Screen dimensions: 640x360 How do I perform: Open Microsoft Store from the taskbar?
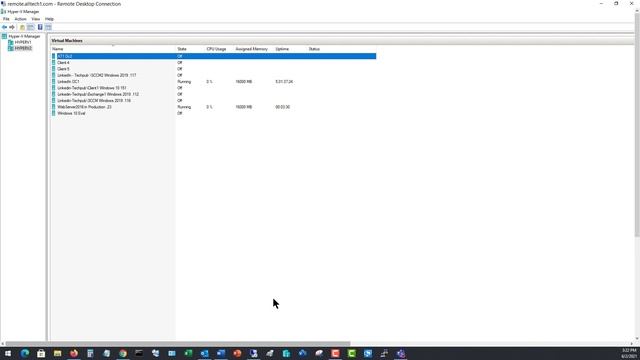[41, 353]
